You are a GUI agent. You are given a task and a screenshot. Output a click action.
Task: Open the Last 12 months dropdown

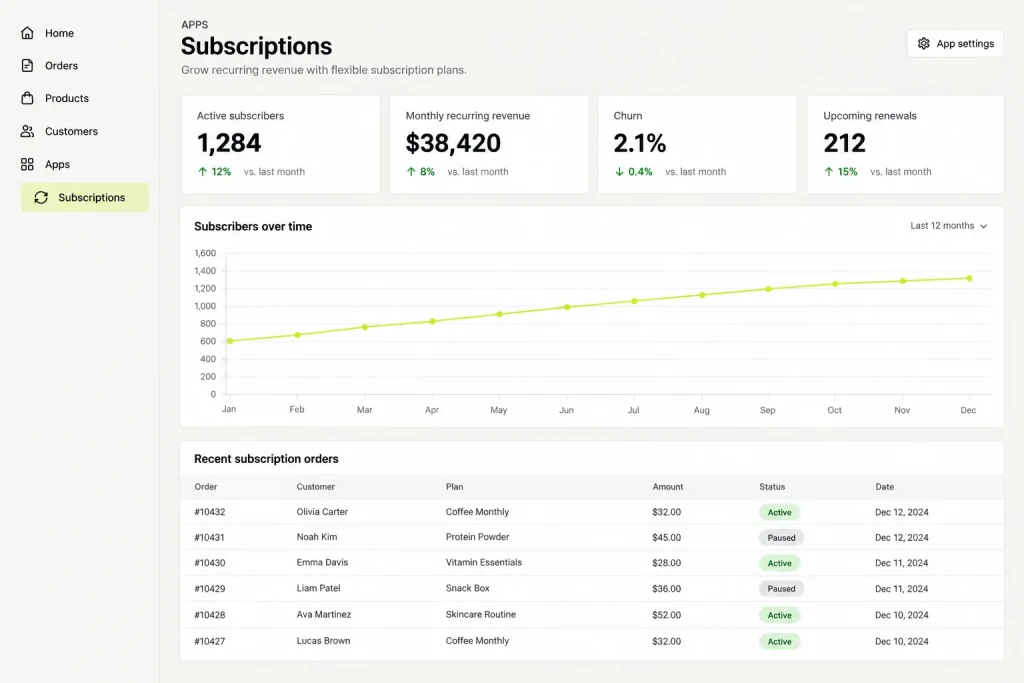[948, 225]
